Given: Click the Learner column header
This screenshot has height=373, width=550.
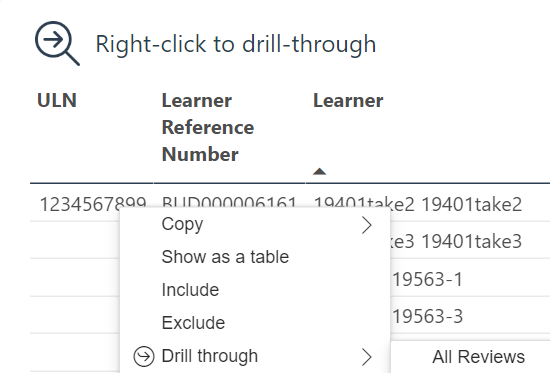Looking at the screenshot, I should pos(348,101).
